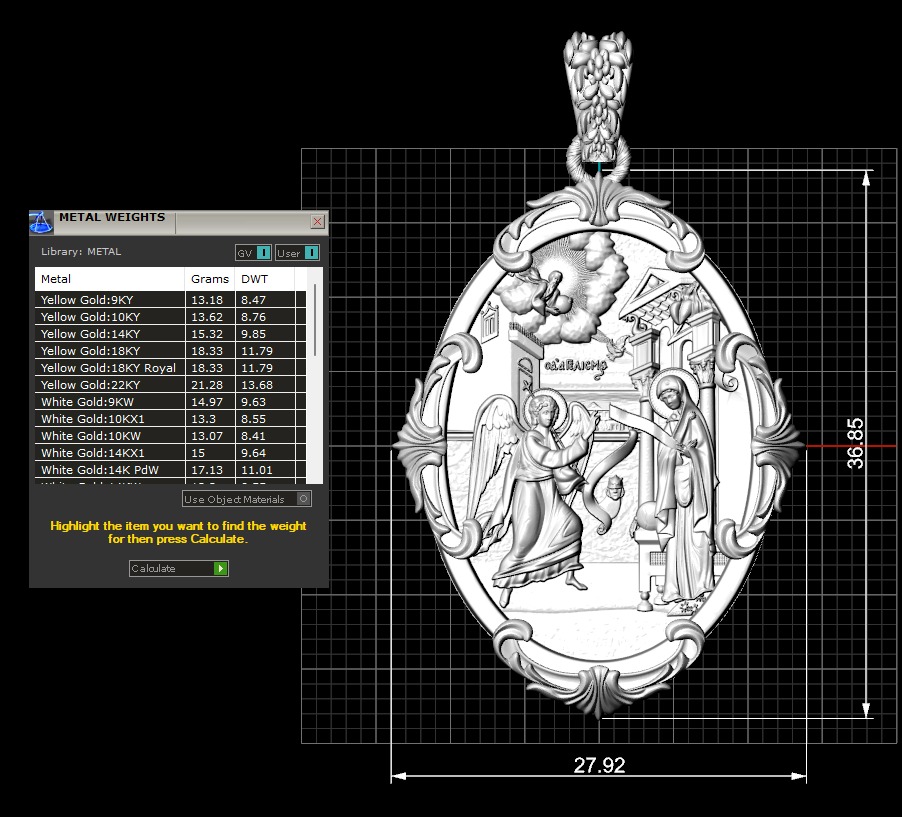Select the Yellow Gold:10KY row

pos(170,317)
